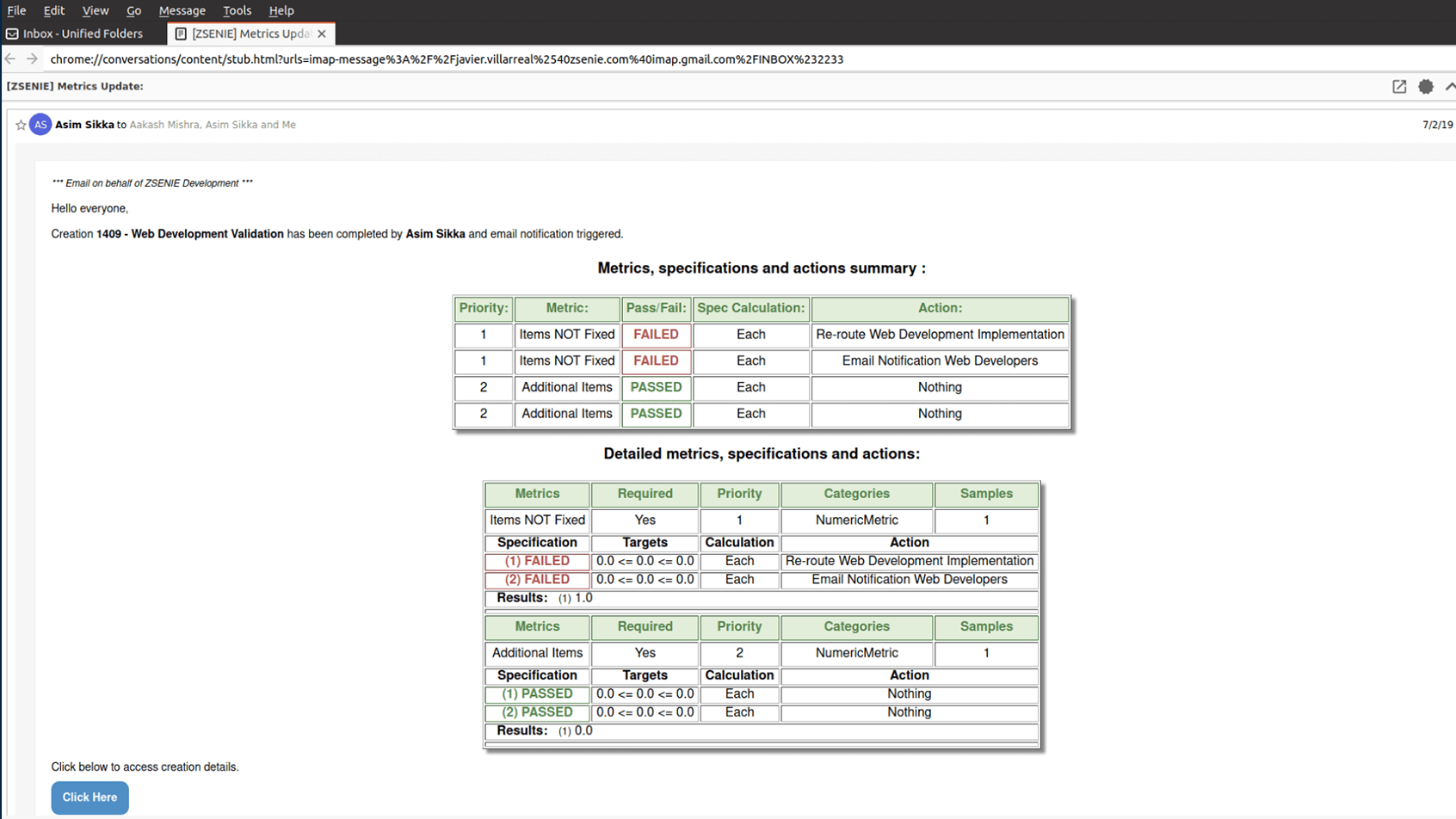Click the 'Spec Calculation:' column header
Screen dimensions: 1456x819
pos(751,308)
